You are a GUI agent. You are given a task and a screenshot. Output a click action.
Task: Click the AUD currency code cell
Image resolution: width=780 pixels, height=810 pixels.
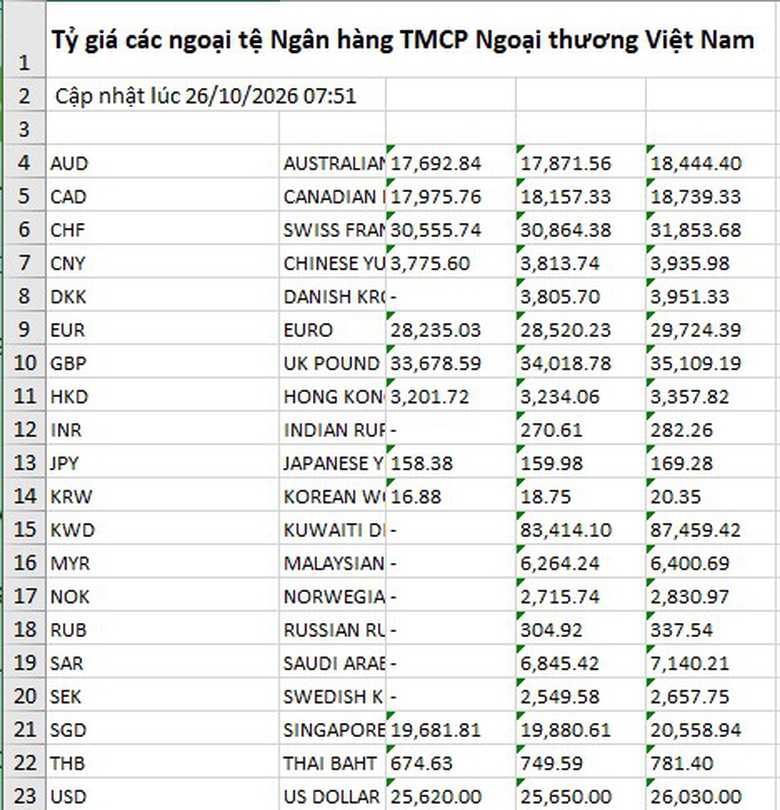coord(162,162)
